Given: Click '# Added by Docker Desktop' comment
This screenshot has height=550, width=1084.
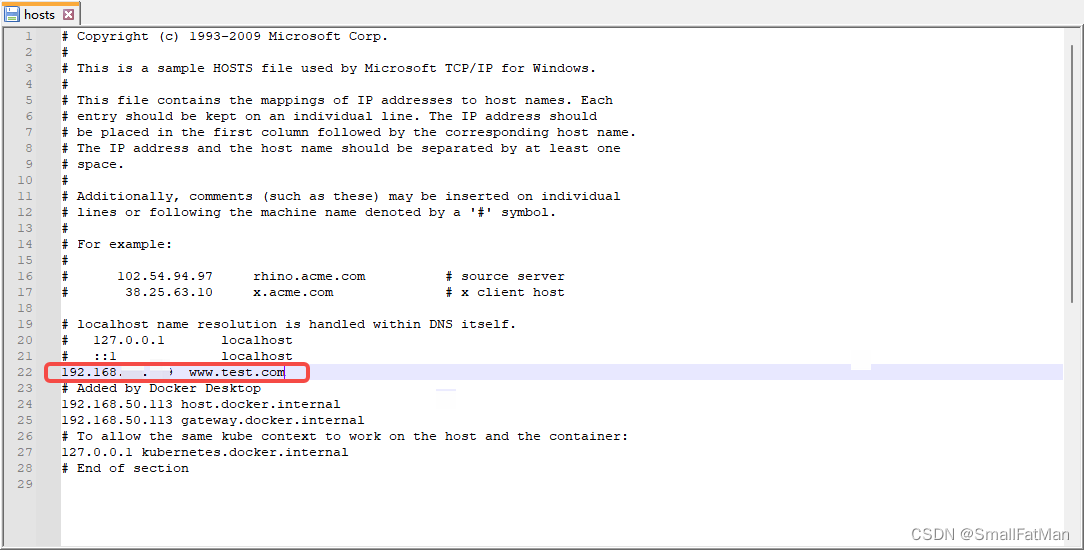Looking at the screenshot, I should [161, 388].
